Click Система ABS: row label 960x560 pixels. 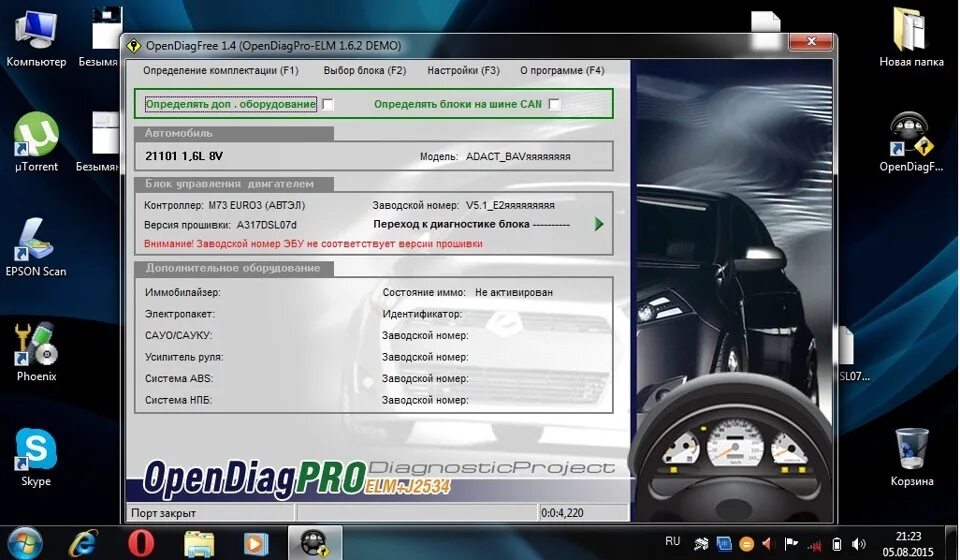pos(178,378)
